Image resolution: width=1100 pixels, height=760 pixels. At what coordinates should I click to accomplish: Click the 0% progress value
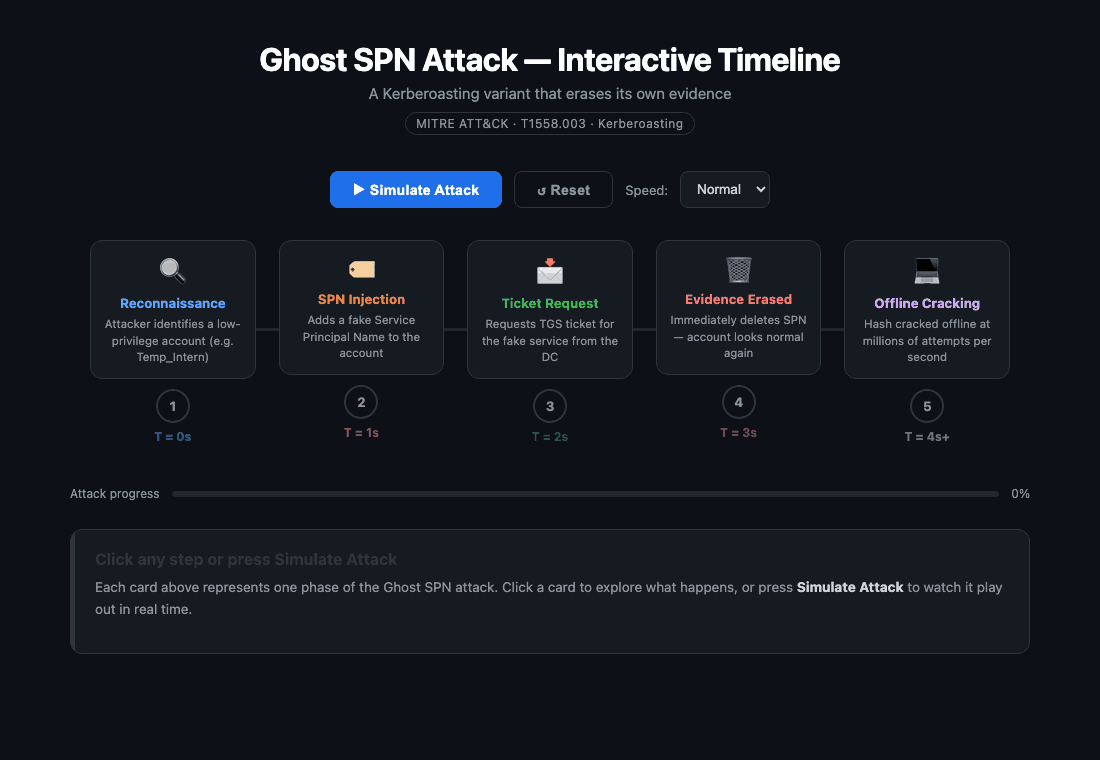(1021, 494)
